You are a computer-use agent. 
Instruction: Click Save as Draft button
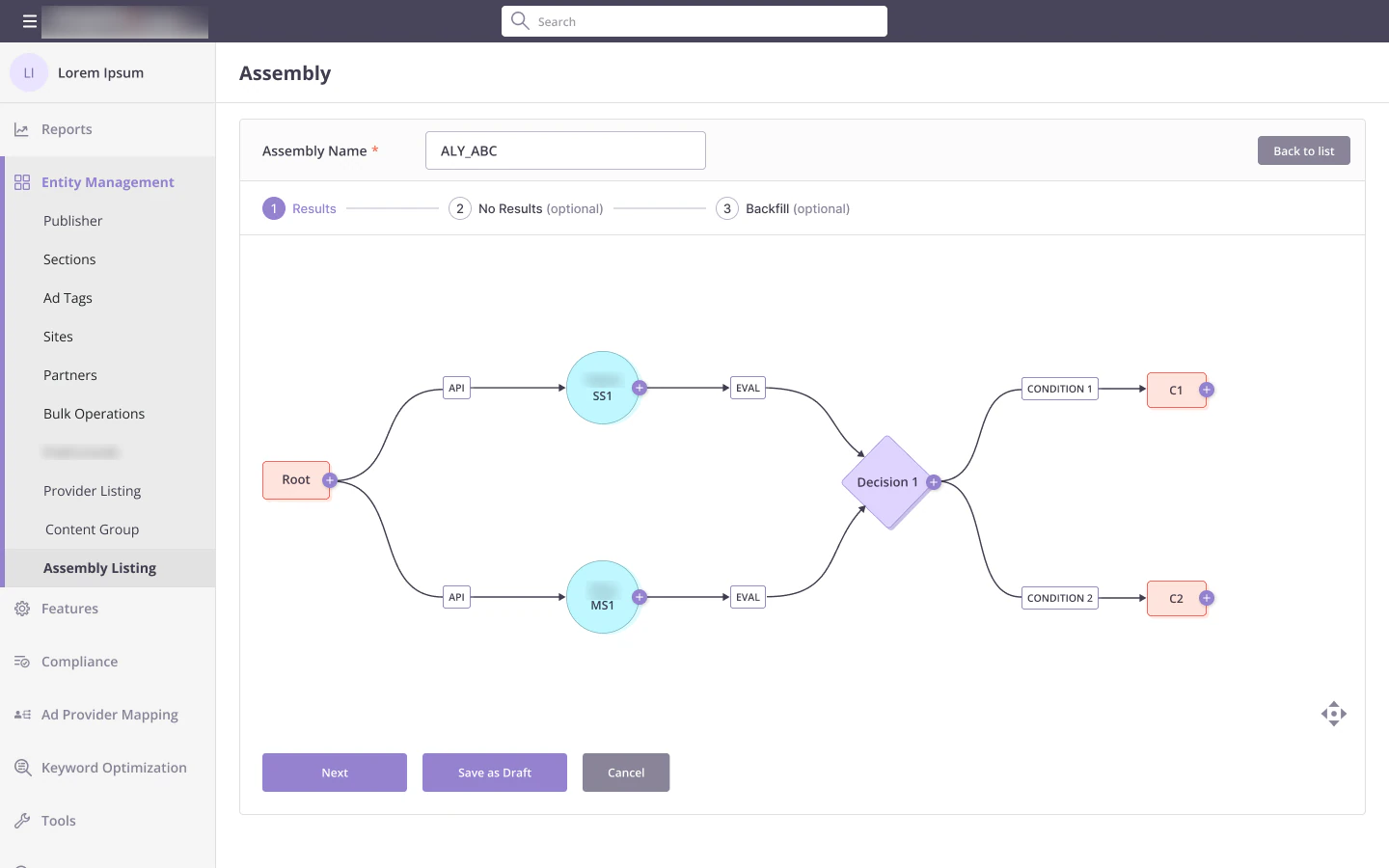495,773
